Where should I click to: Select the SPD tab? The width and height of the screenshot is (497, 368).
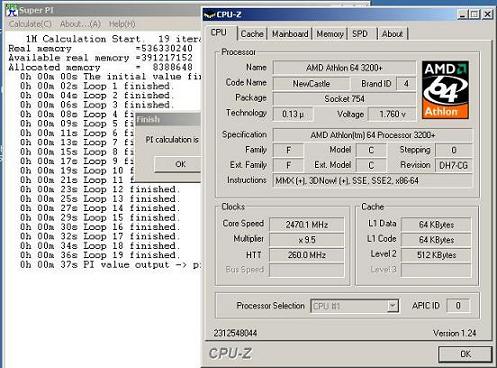click(x=360, y=34)
